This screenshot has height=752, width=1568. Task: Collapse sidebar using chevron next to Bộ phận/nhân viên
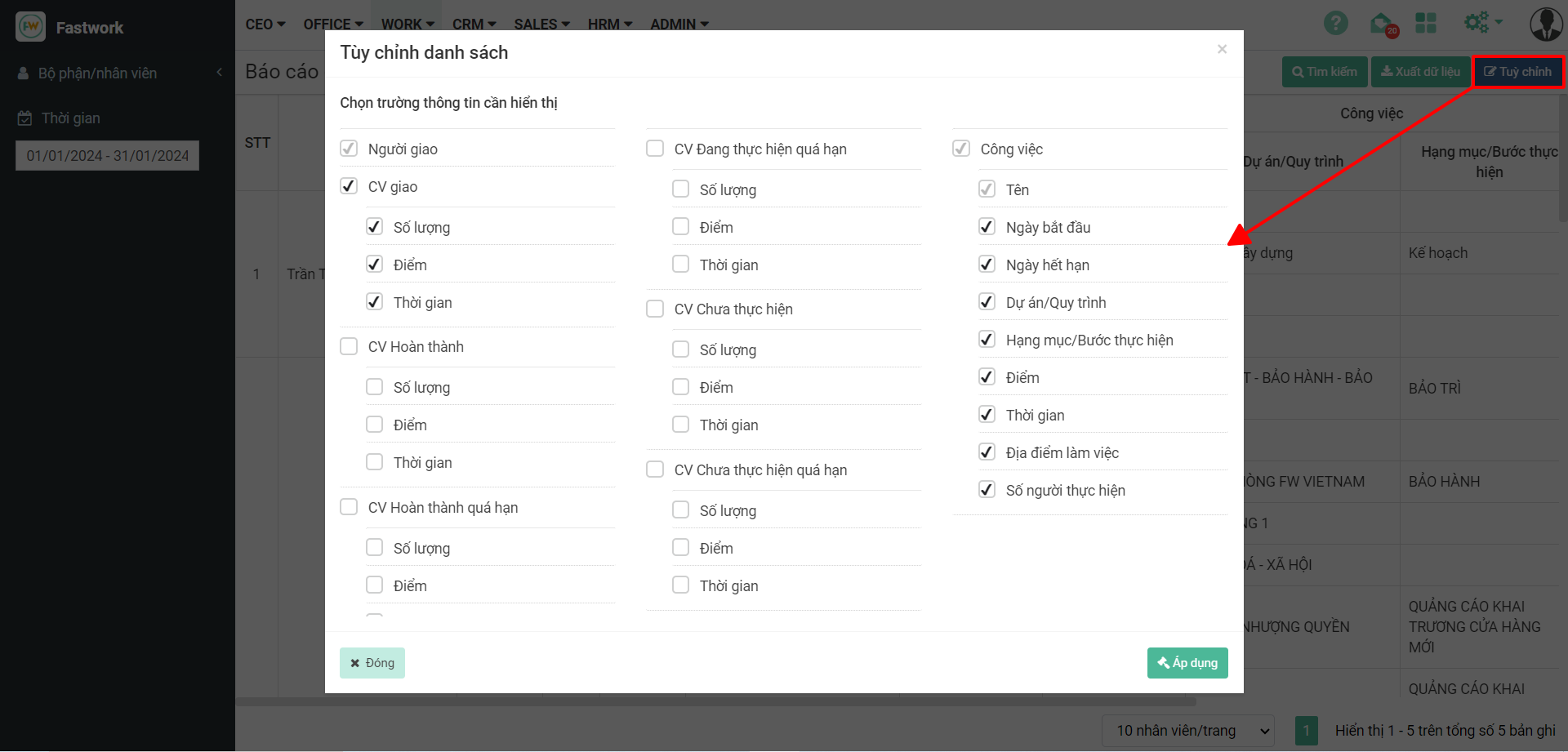219,73
